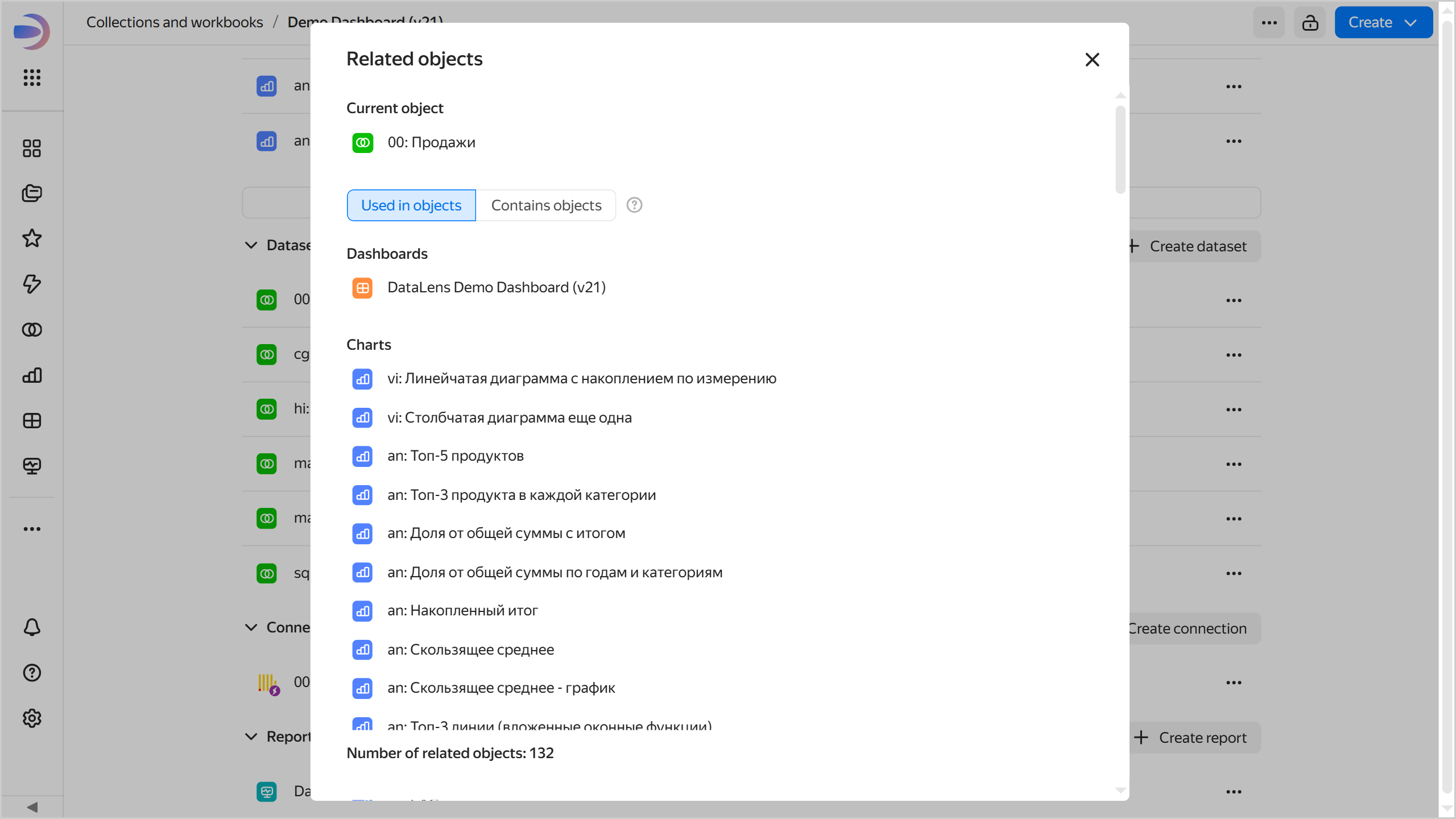This screenshot has height=819, width=1456.
Task: Collapse the Datasets section chevron
Action: (x=251, y=245)
